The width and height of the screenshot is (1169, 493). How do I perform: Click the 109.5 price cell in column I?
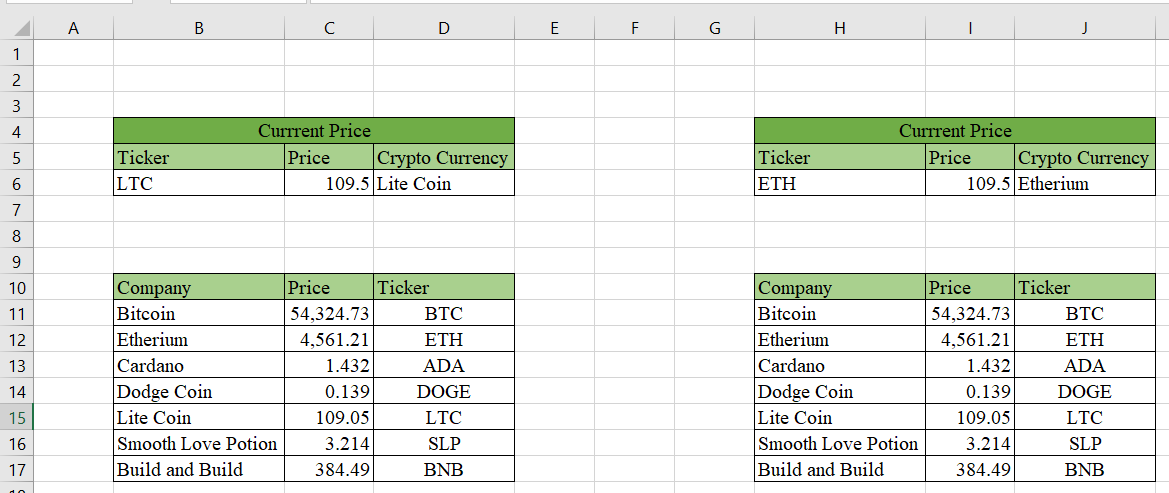969,184
